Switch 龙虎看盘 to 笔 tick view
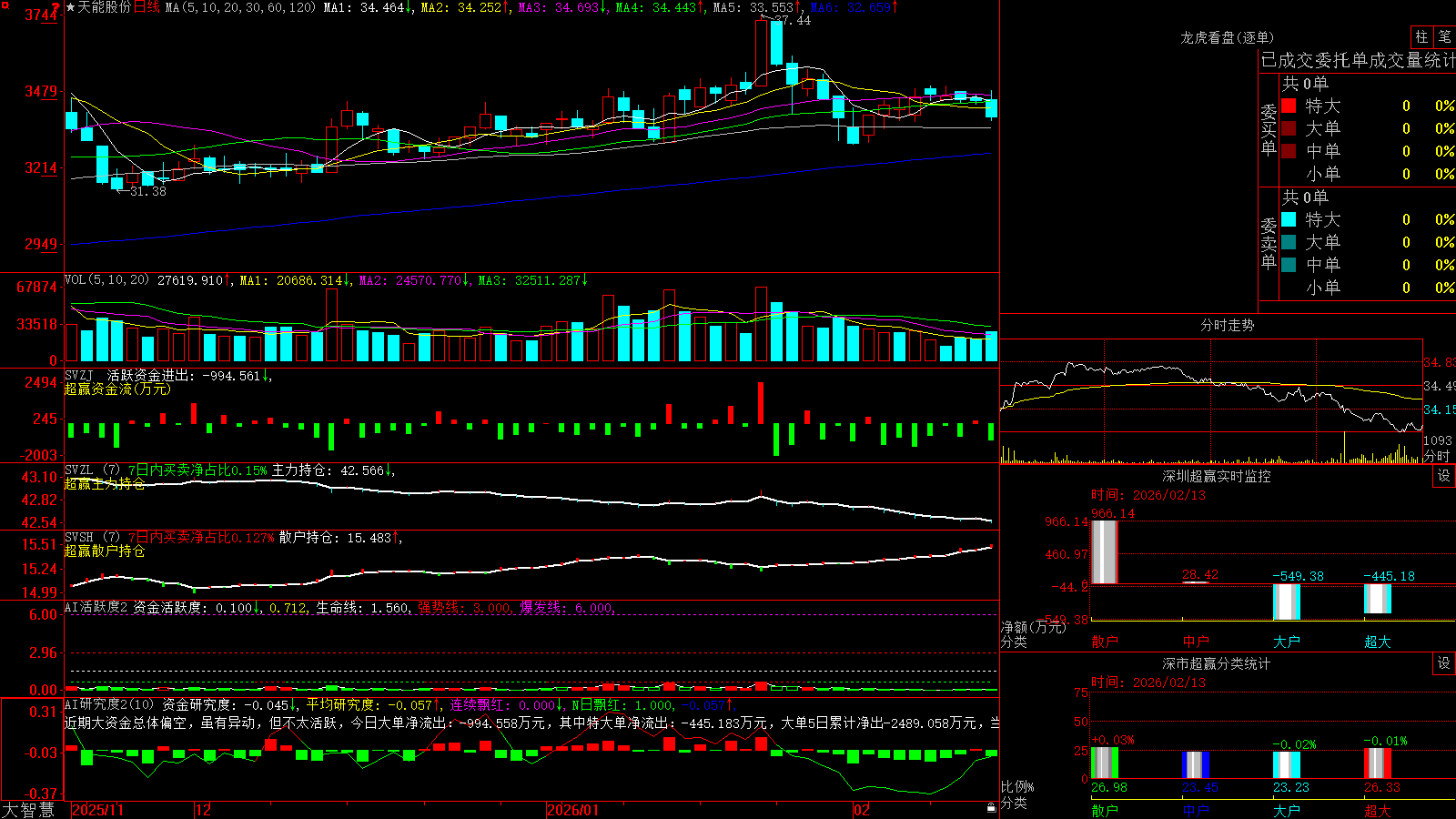1456x819 pixels. pos(1444,36)
